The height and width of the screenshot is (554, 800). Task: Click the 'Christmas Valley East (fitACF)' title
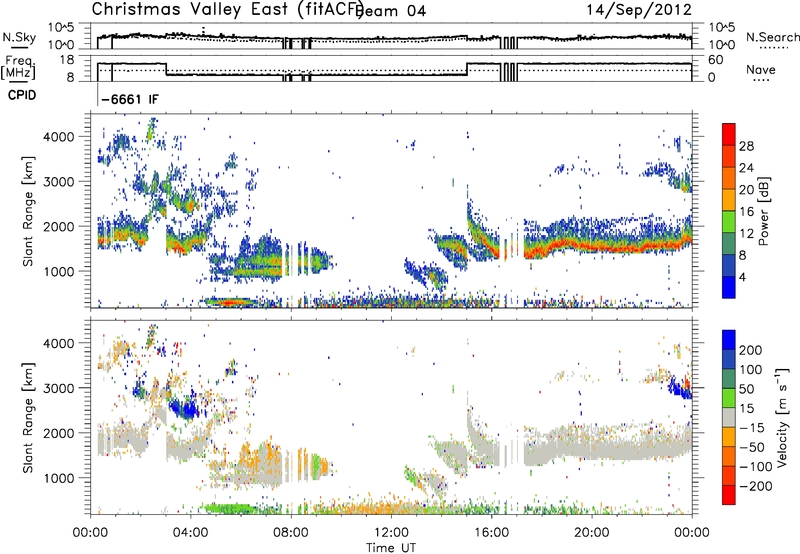[x=228, y=9]
